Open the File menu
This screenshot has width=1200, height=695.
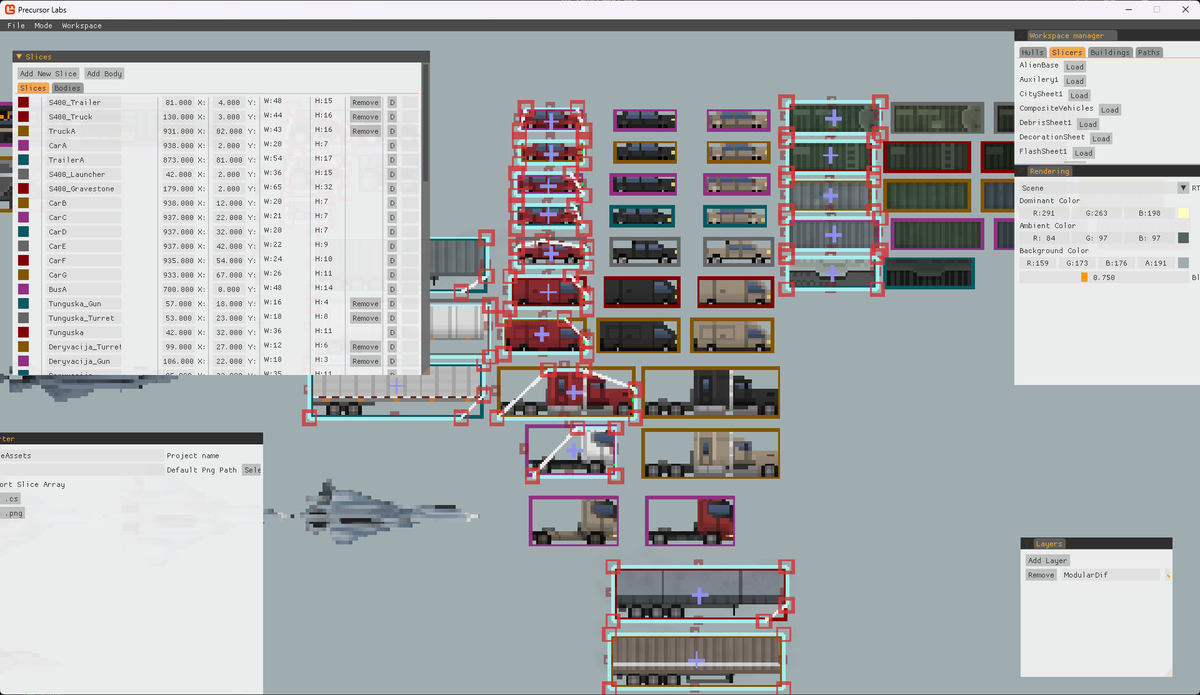[x=16, y=25]
